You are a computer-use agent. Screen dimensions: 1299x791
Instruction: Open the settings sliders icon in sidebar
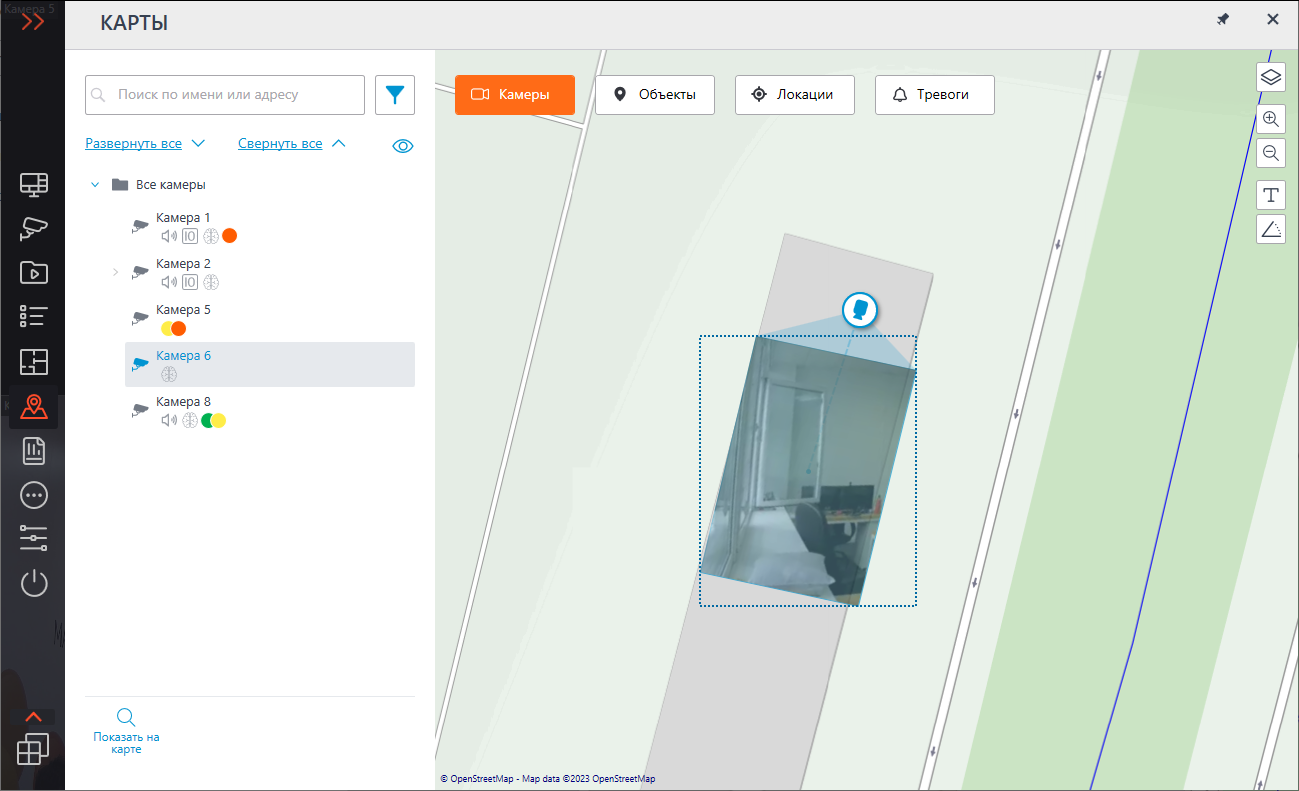pyautogui.click(x=34, y=538)
